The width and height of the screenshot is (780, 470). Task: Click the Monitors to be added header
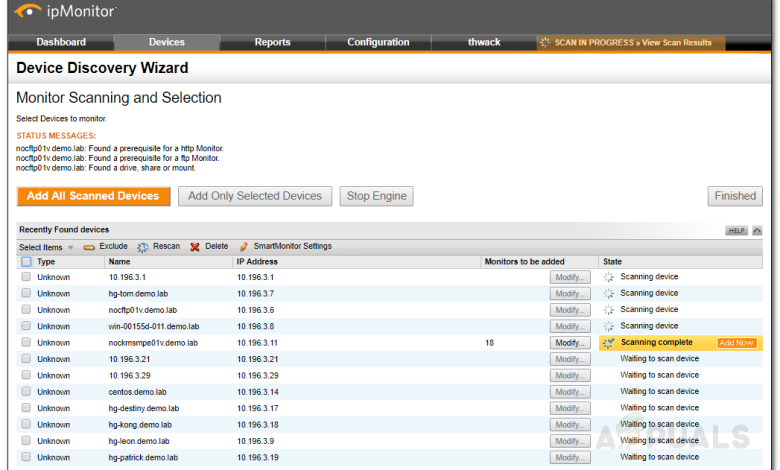coord(524,262)
